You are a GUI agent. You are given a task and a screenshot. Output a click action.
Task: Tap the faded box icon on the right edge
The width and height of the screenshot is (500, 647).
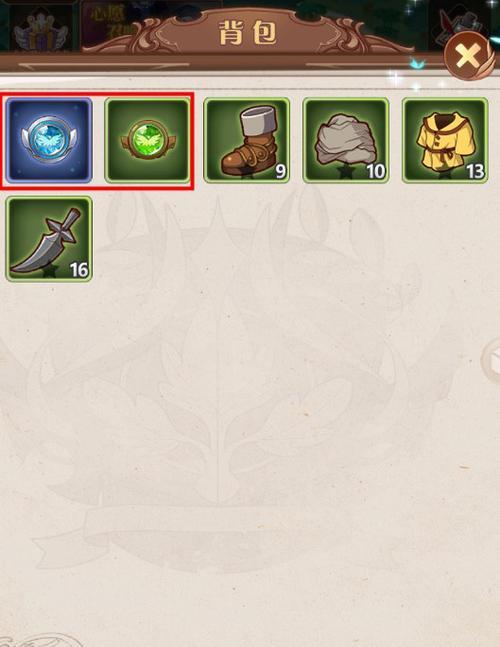(492, 362)
